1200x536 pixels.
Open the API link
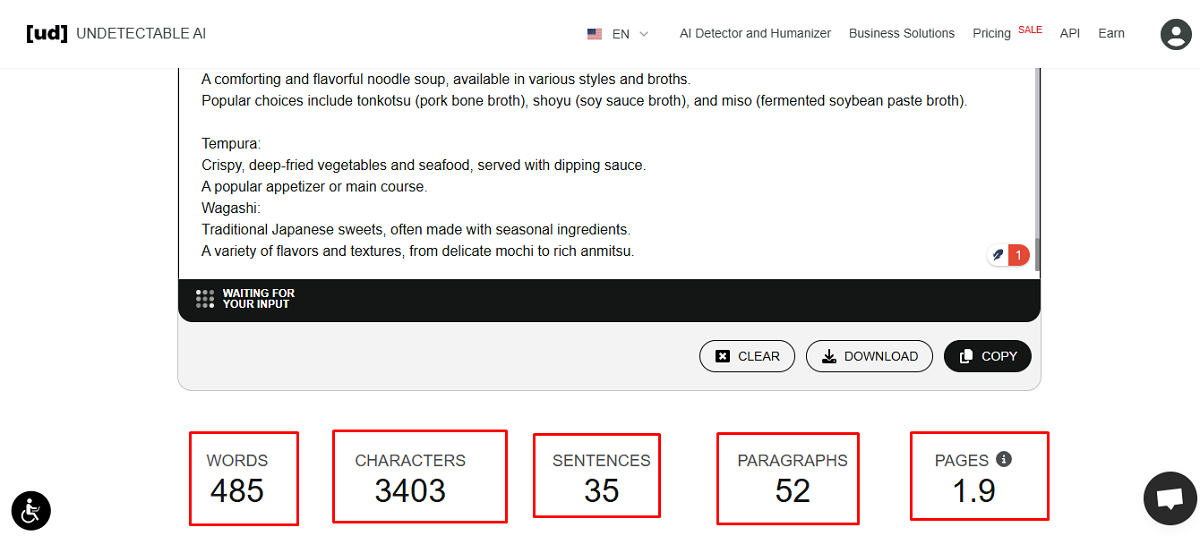click(x=1070, y=33)
